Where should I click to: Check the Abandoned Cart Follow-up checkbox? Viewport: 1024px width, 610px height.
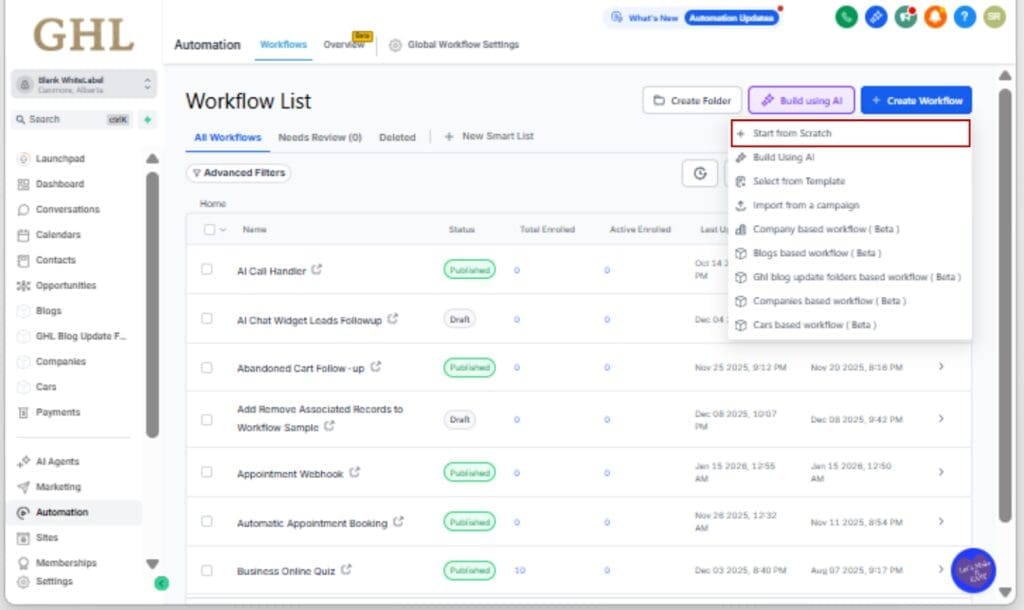click(206, 368)
